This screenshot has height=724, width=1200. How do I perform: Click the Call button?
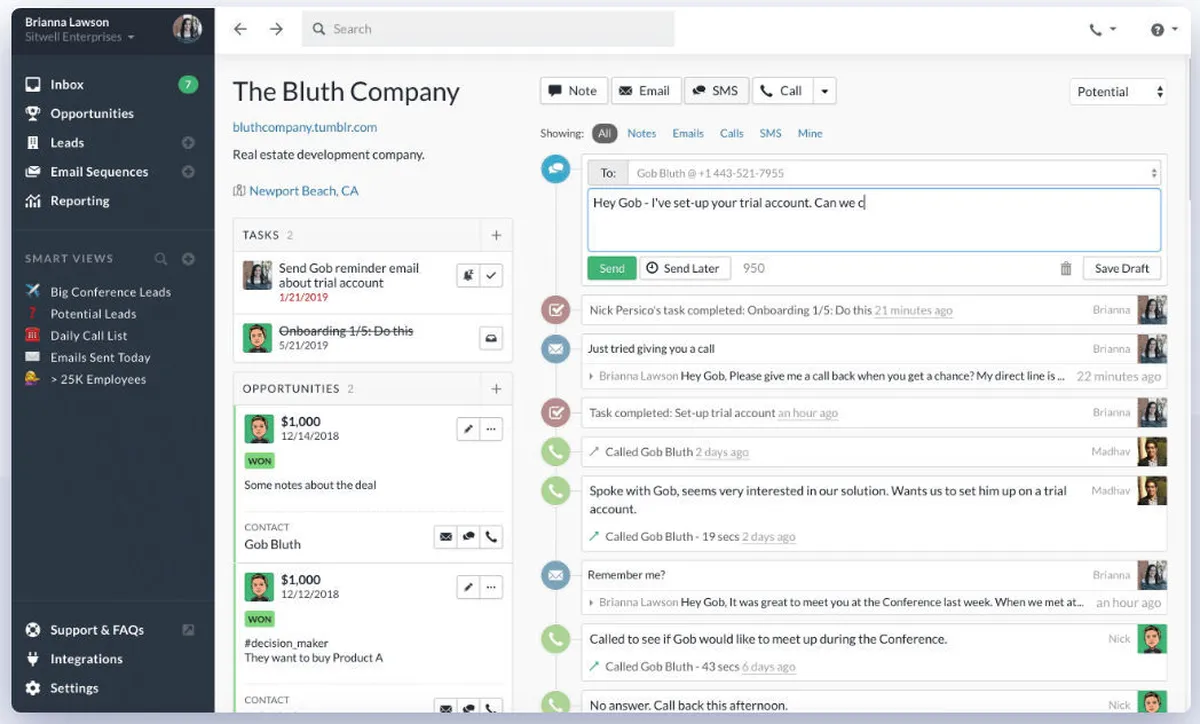click(783, 91)
